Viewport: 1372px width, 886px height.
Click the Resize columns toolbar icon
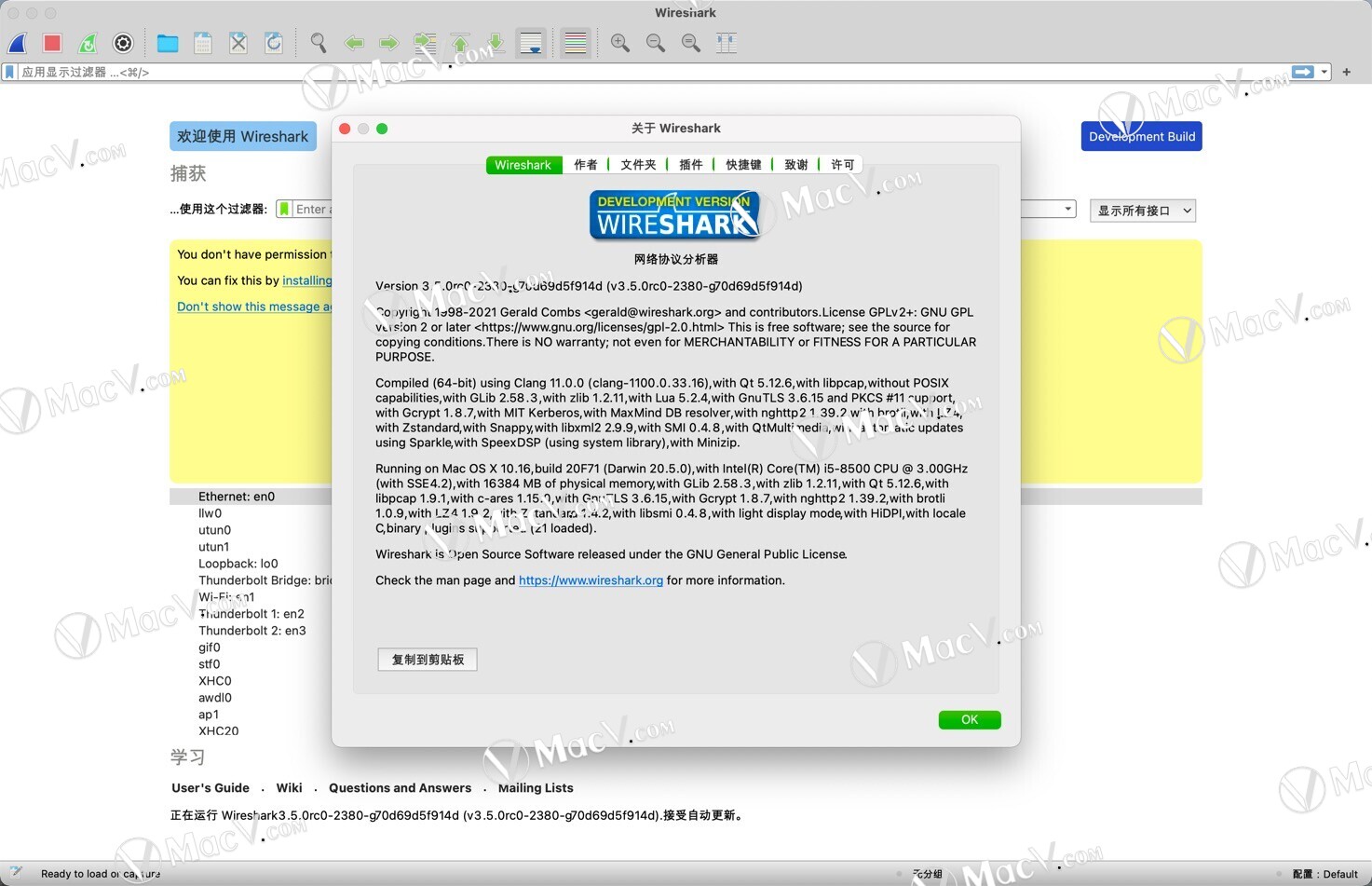pyautogui.click(x=727, y=43)
